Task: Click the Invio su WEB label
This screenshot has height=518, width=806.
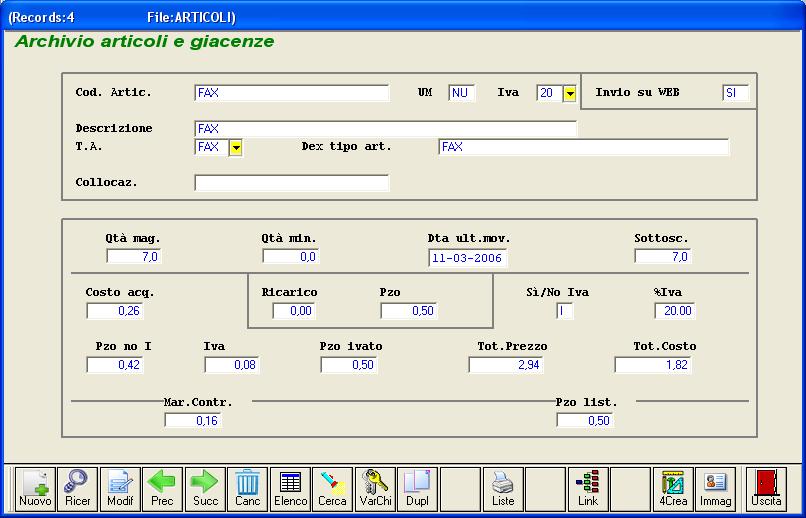Action: [x=637, y=92]
